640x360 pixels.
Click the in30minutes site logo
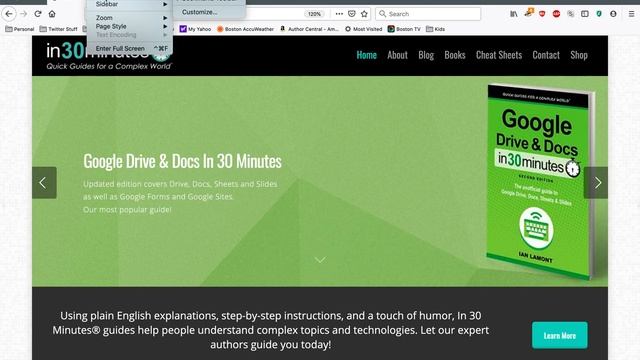tap(108, 56)
